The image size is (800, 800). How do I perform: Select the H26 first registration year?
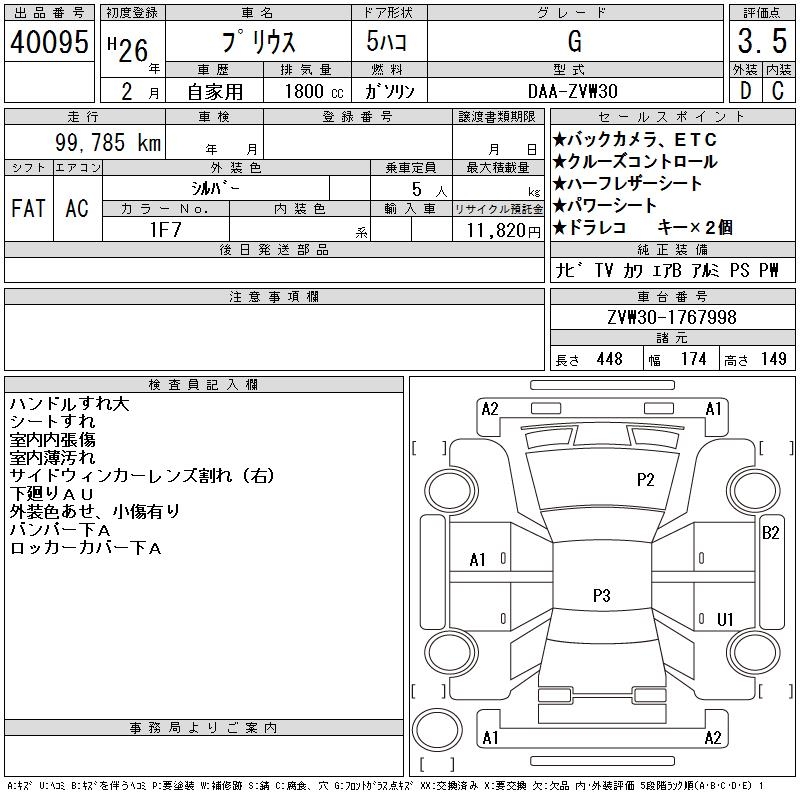tap(128, 49)
